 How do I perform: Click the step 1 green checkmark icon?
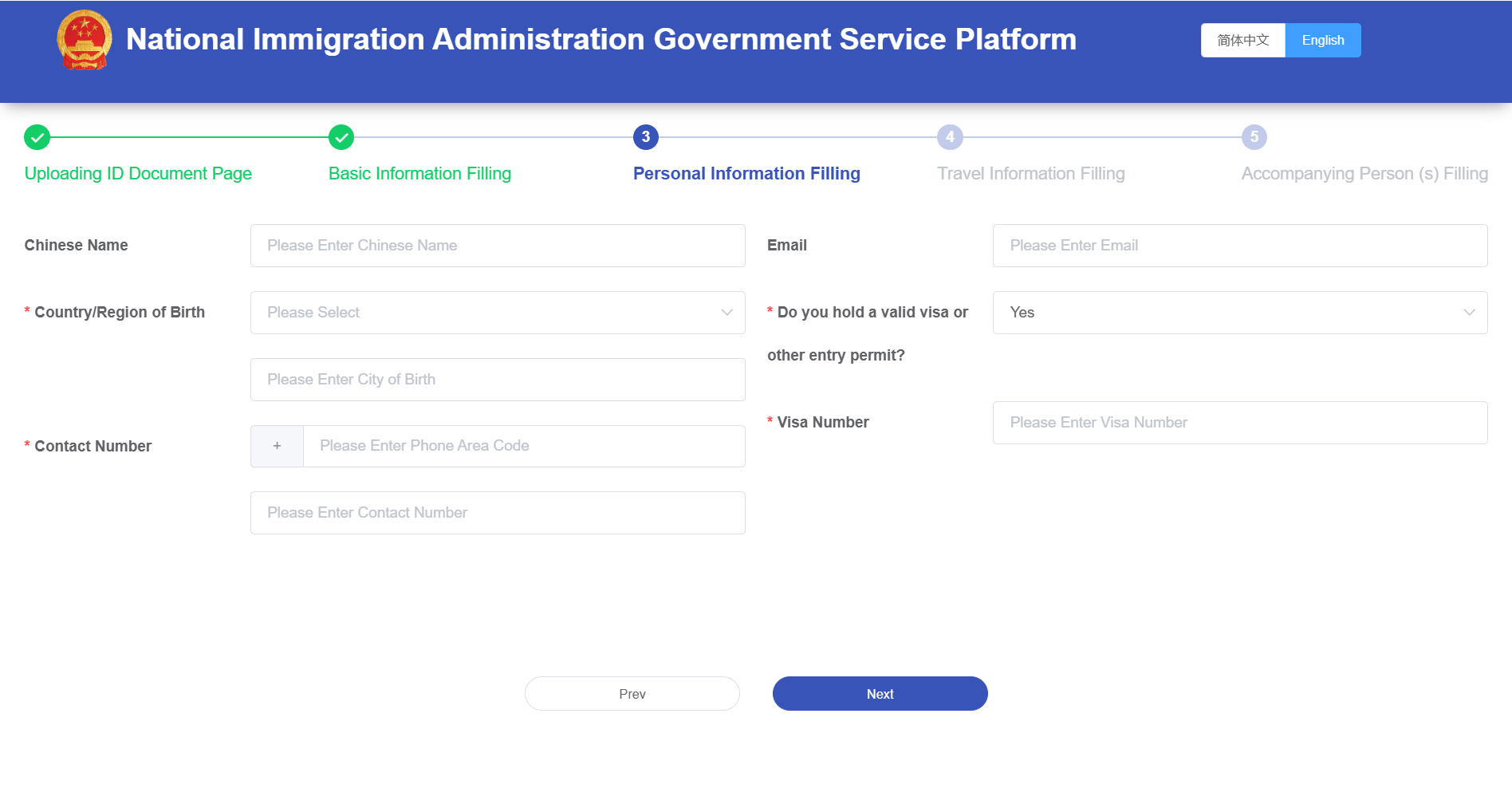pyautogui.click(x=37, y=137)
